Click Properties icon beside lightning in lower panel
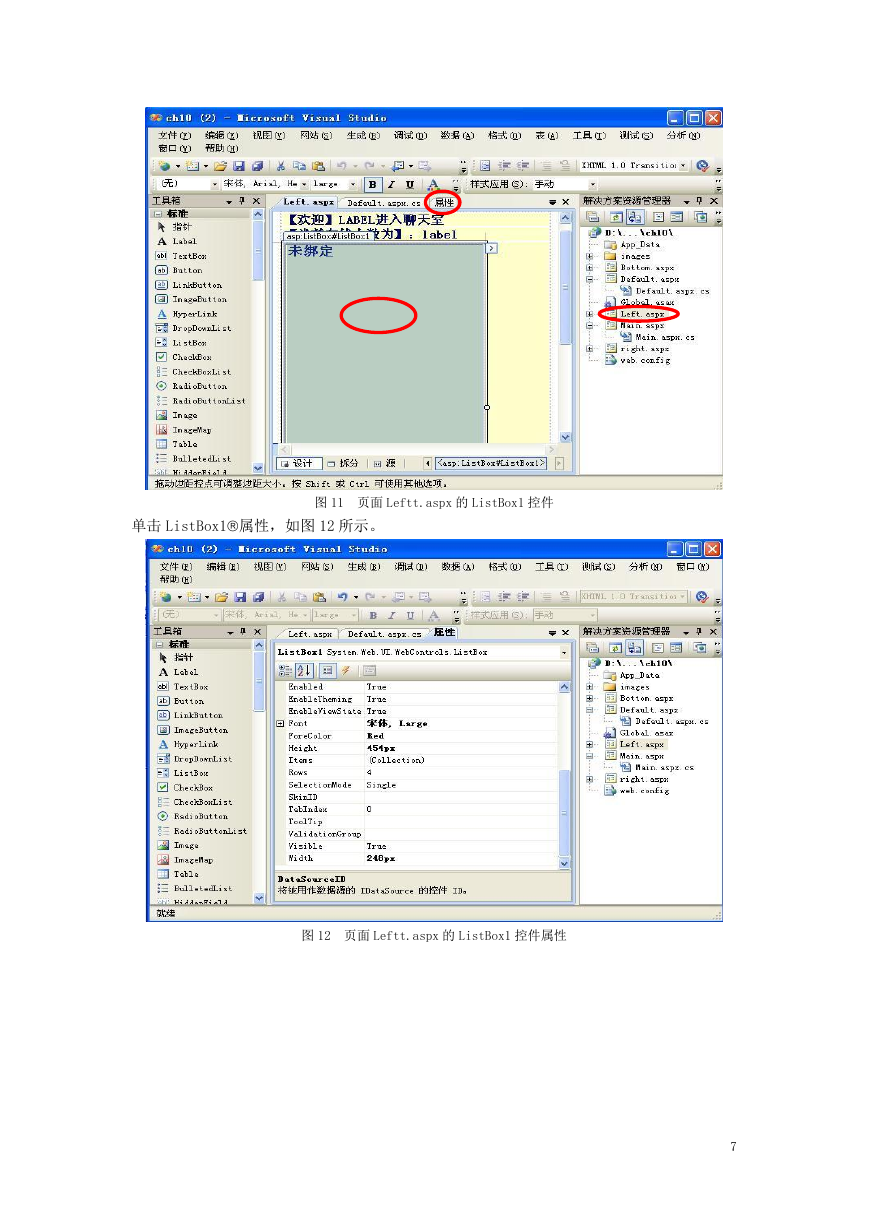869x1228 pixels. click(328, 670)
